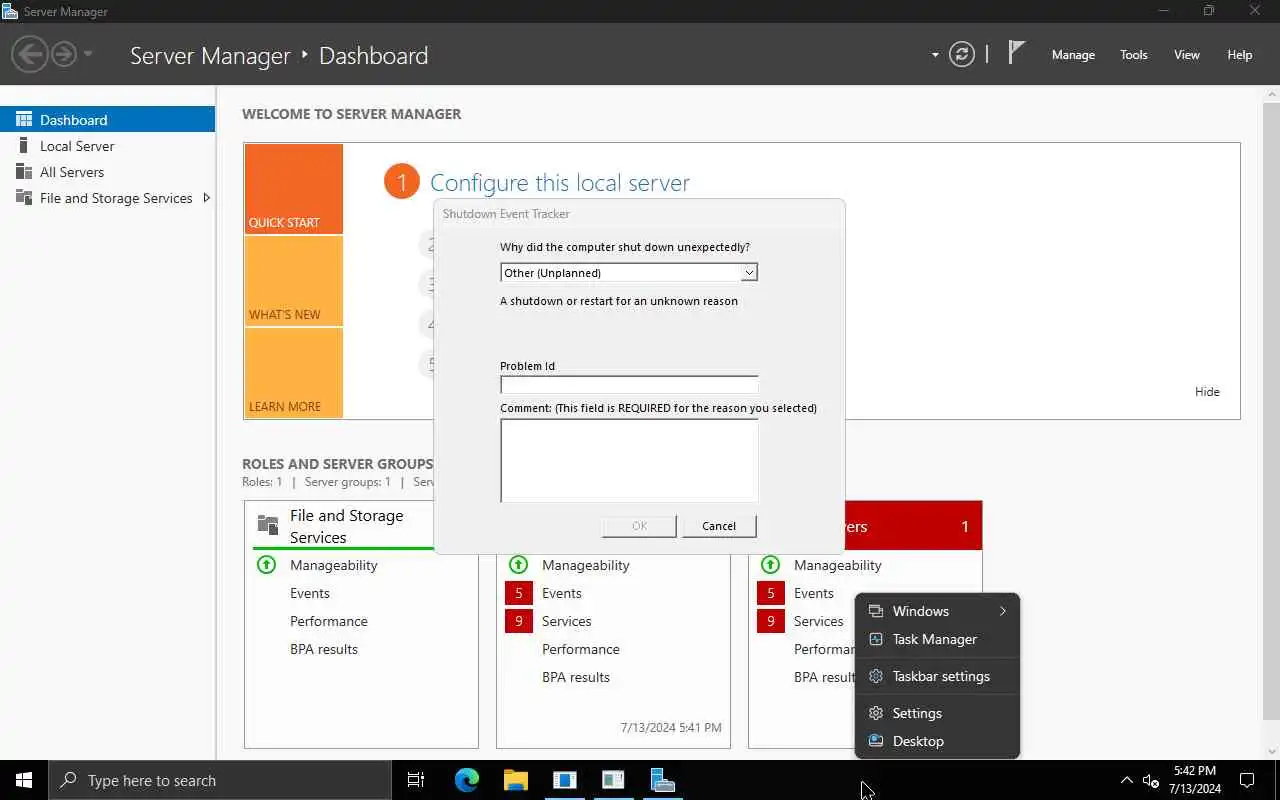The width and height of the screenshot is (1280, 800).
Task: Click Performance in the middle tile
Action: (x=580, y=649)
